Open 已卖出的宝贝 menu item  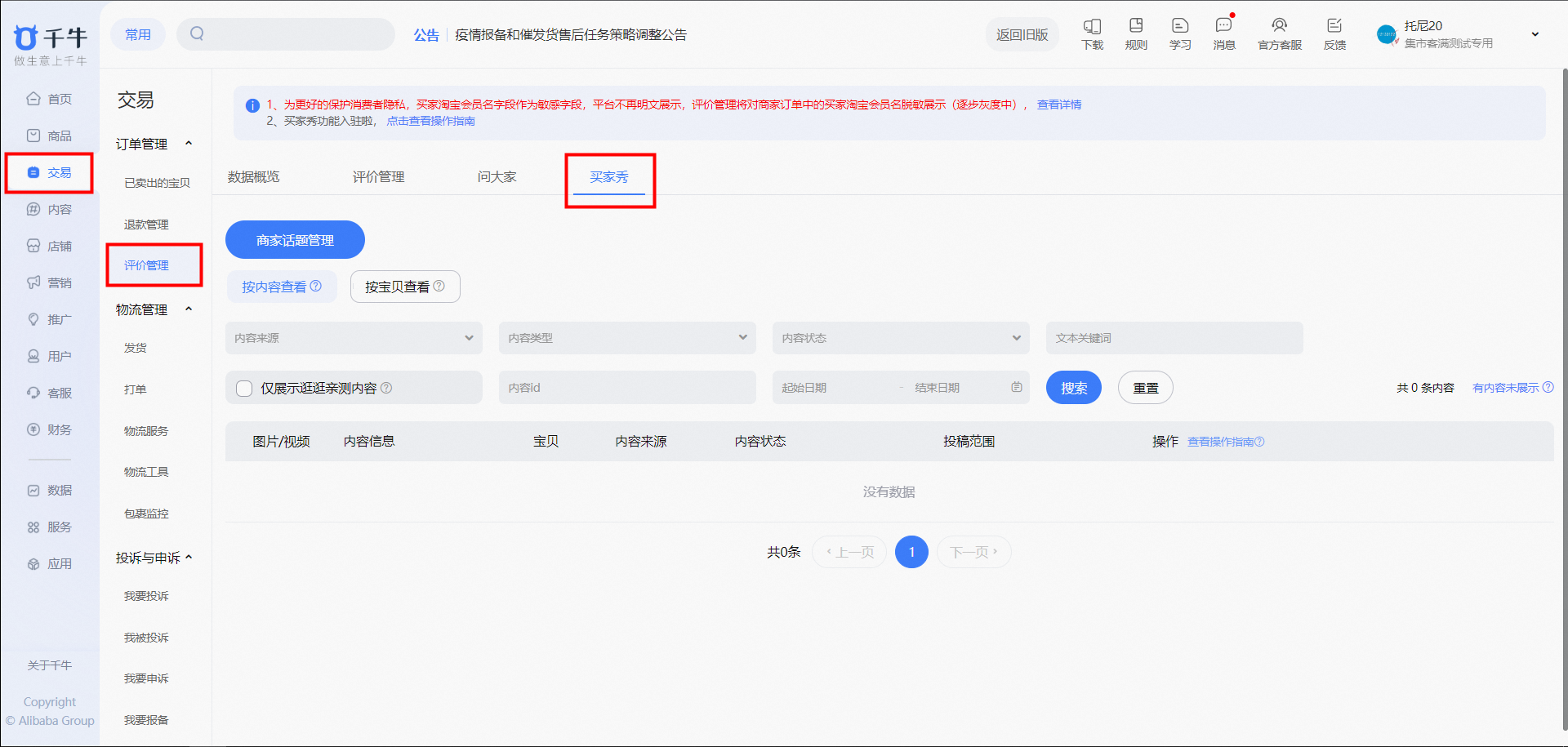point(157,183)
